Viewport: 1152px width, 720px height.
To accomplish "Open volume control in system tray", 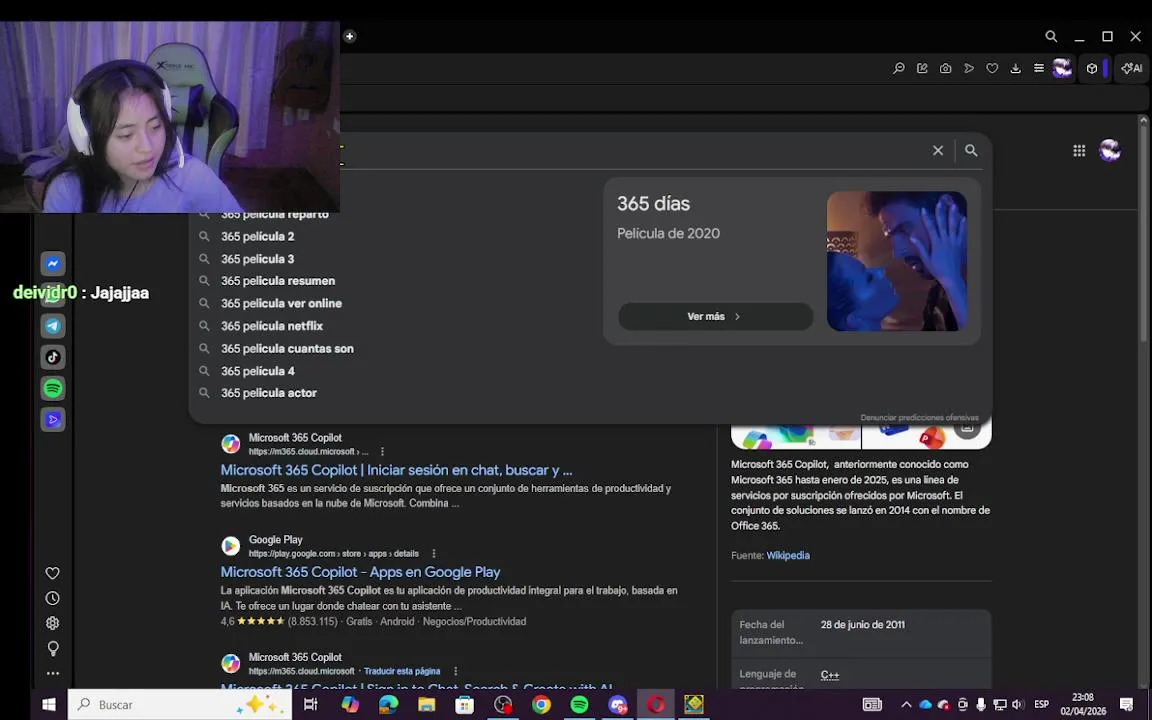I will tap(1018, 705).
